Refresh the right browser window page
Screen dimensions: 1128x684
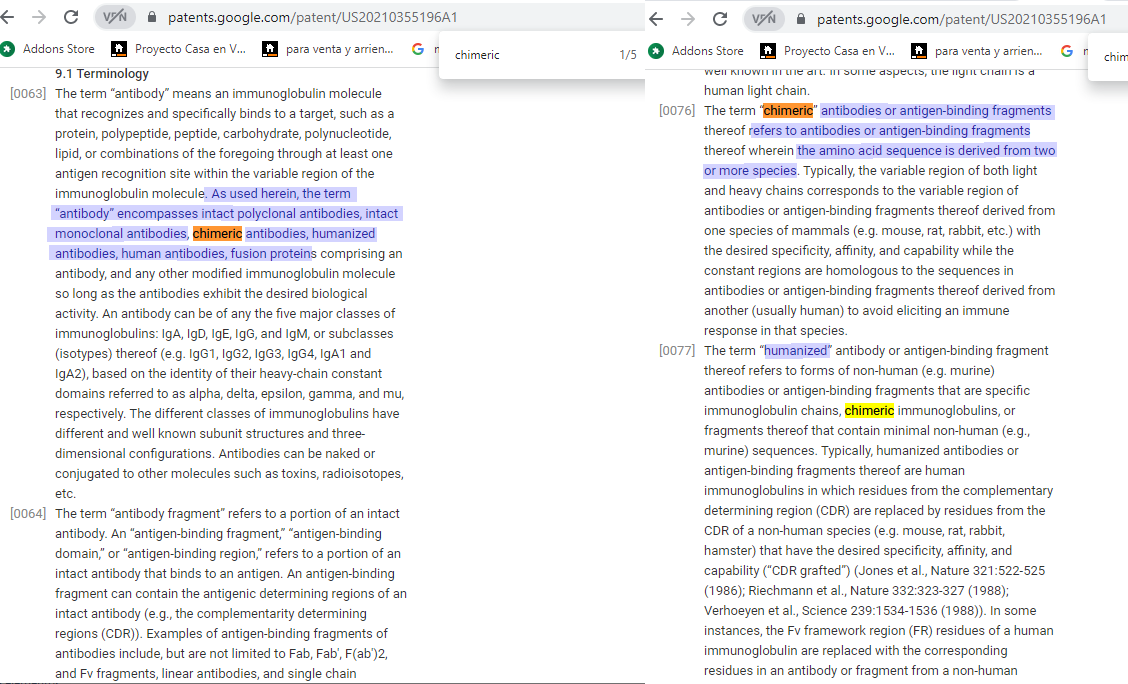(720, 19)
